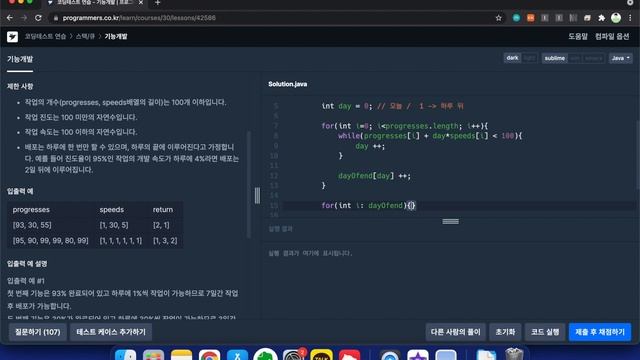Select sublime keybinding mode
Viewport: 640px width, 360px height.
point(555,58)
